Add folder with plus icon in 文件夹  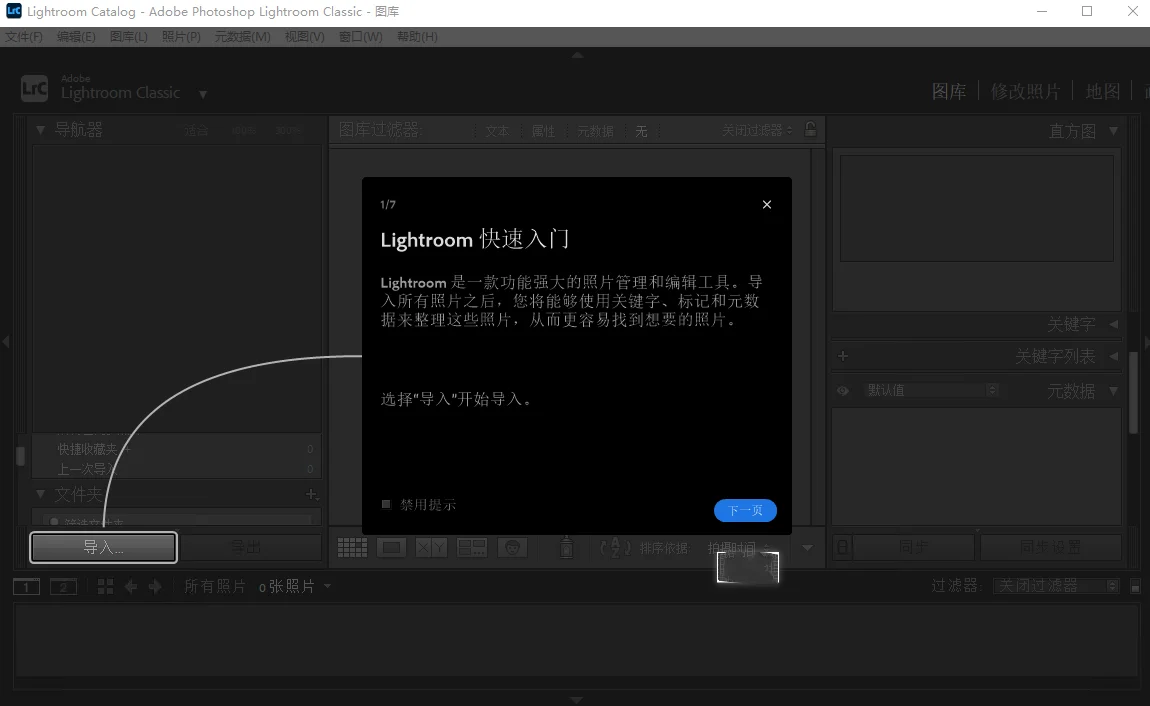tap(312, 494)
